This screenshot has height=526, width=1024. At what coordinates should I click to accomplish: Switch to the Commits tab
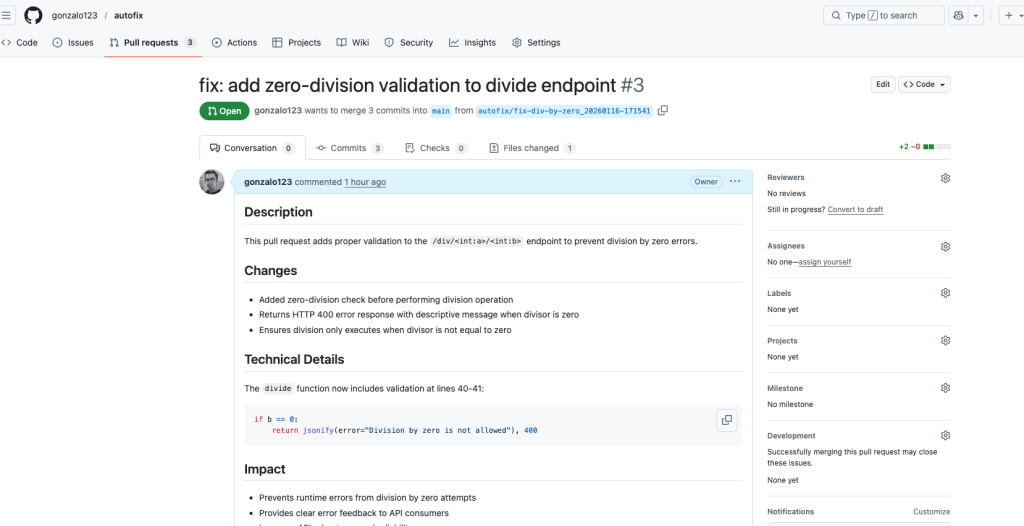click(348, 148)
